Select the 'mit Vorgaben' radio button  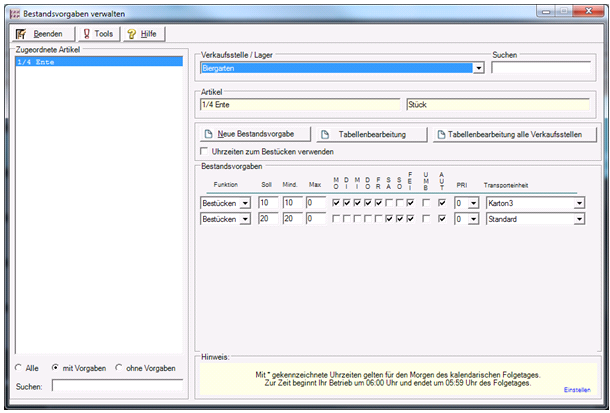pos(55,368)
